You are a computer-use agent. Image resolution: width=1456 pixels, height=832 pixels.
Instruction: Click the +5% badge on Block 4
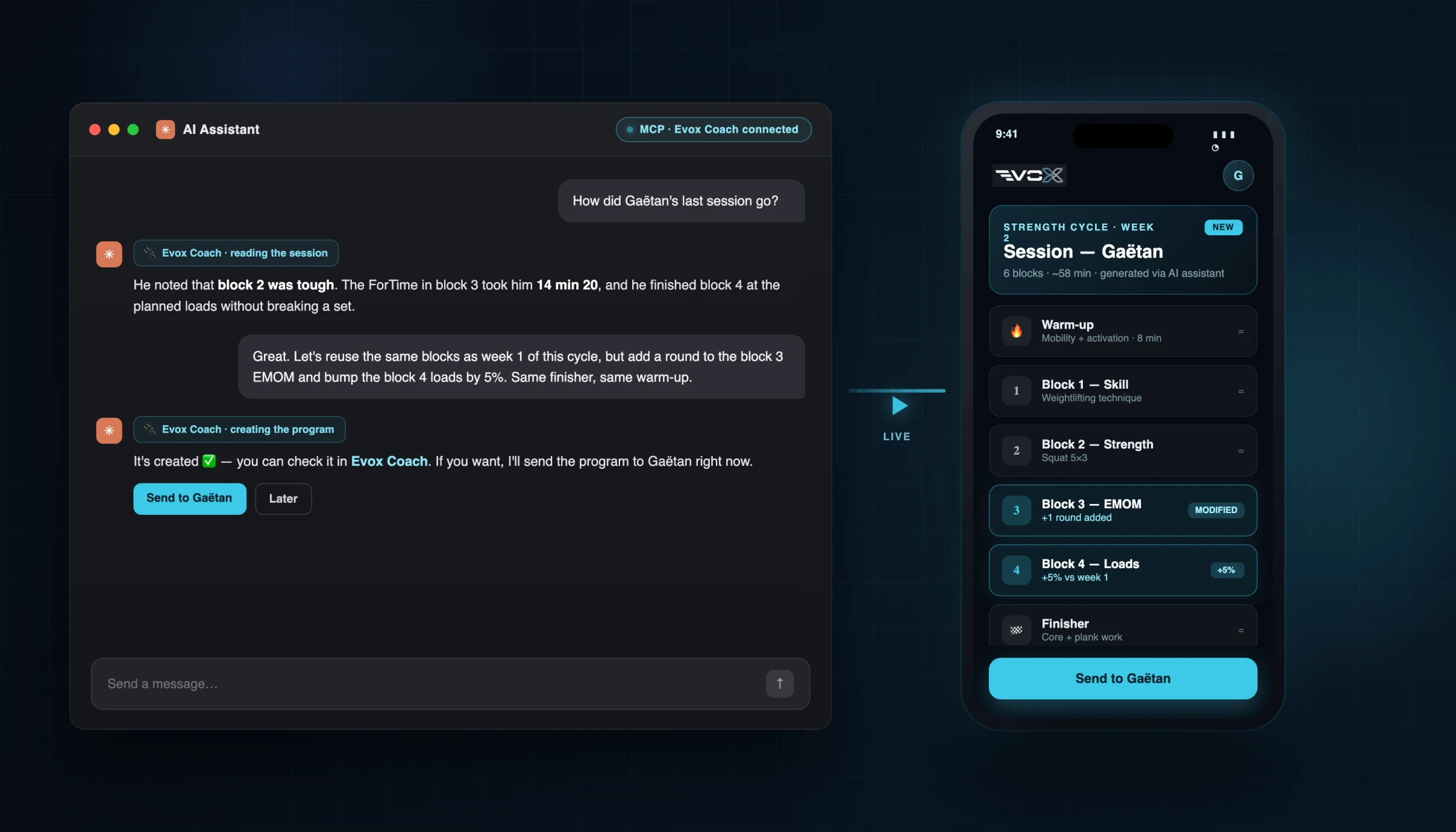click(x=1226, y=570)
